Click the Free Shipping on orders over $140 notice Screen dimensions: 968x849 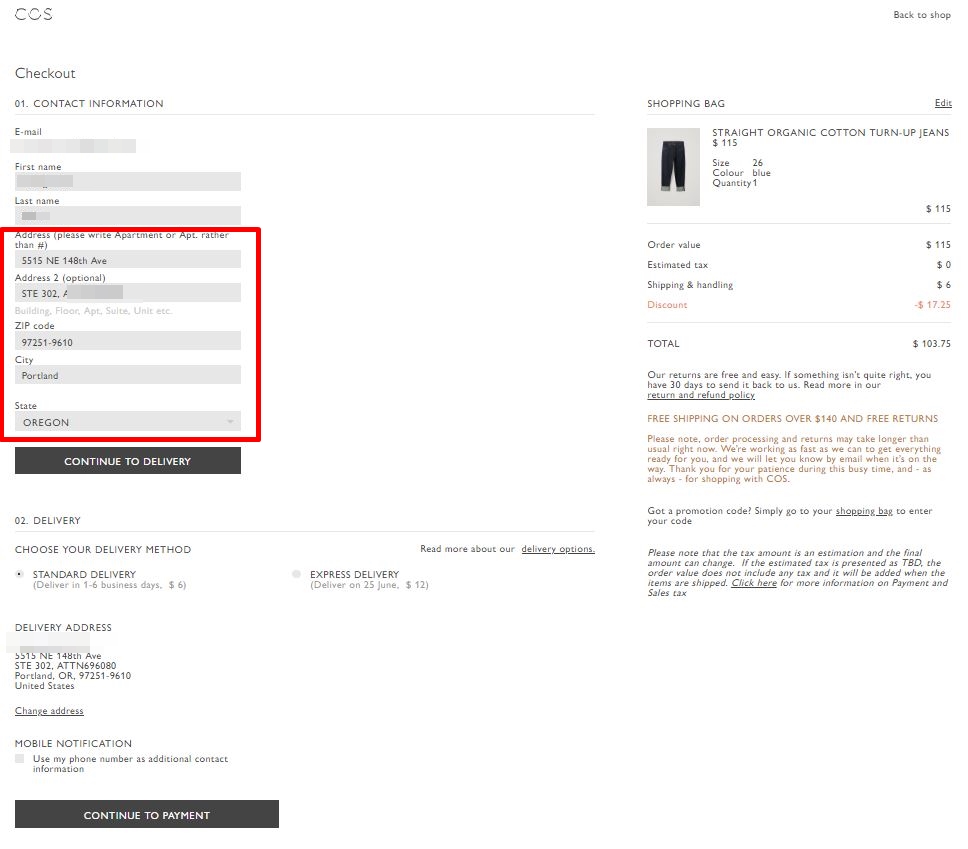pos(793,419)
